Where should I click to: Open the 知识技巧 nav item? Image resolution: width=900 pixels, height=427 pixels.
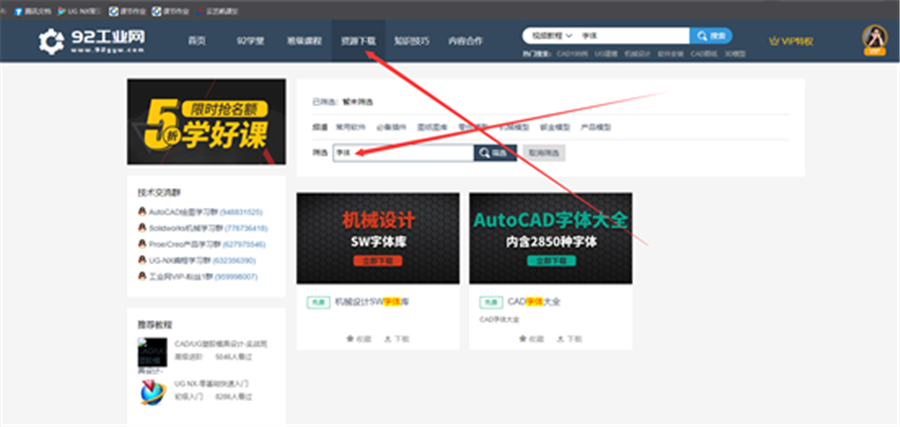tap(412, 41)
